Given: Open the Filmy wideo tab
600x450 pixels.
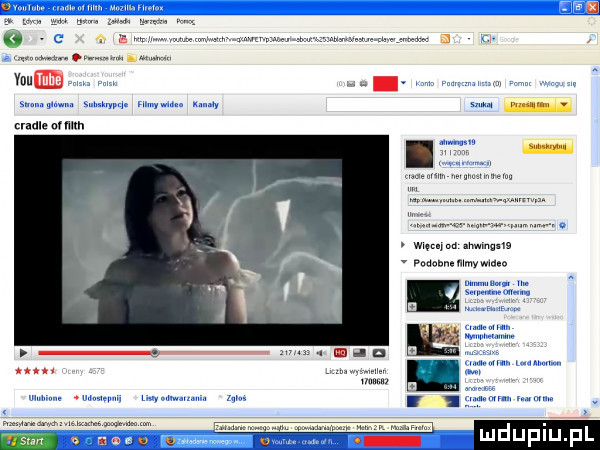Looking at the screenshot, I should click(160, 104).
